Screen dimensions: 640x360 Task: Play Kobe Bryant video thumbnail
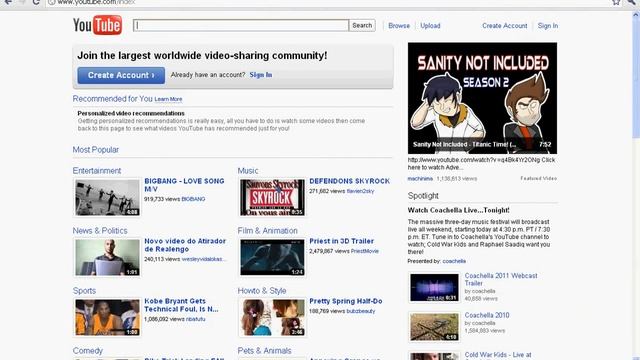(107, 318)
